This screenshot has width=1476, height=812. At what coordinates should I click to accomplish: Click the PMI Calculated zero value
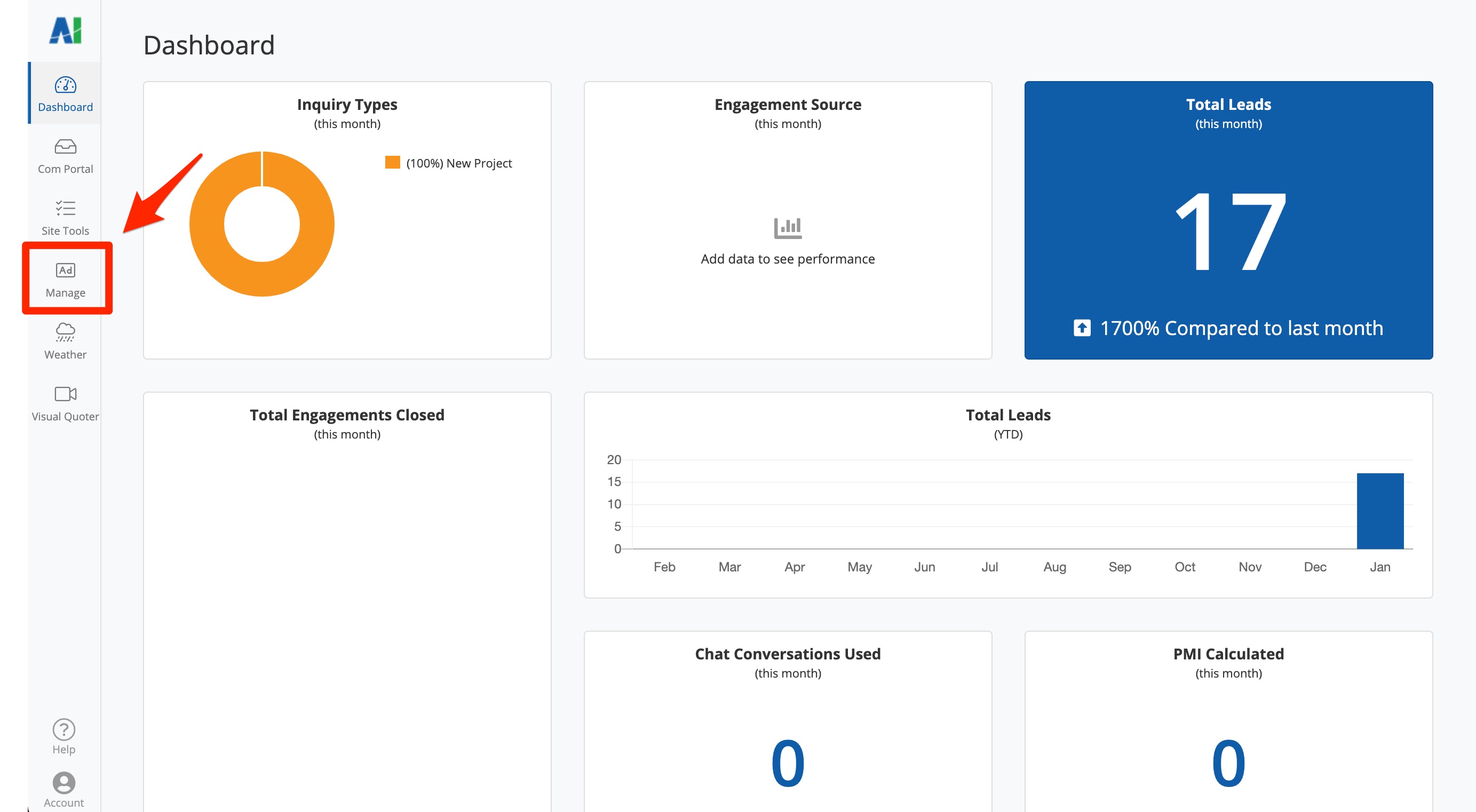click(1228, 763)
